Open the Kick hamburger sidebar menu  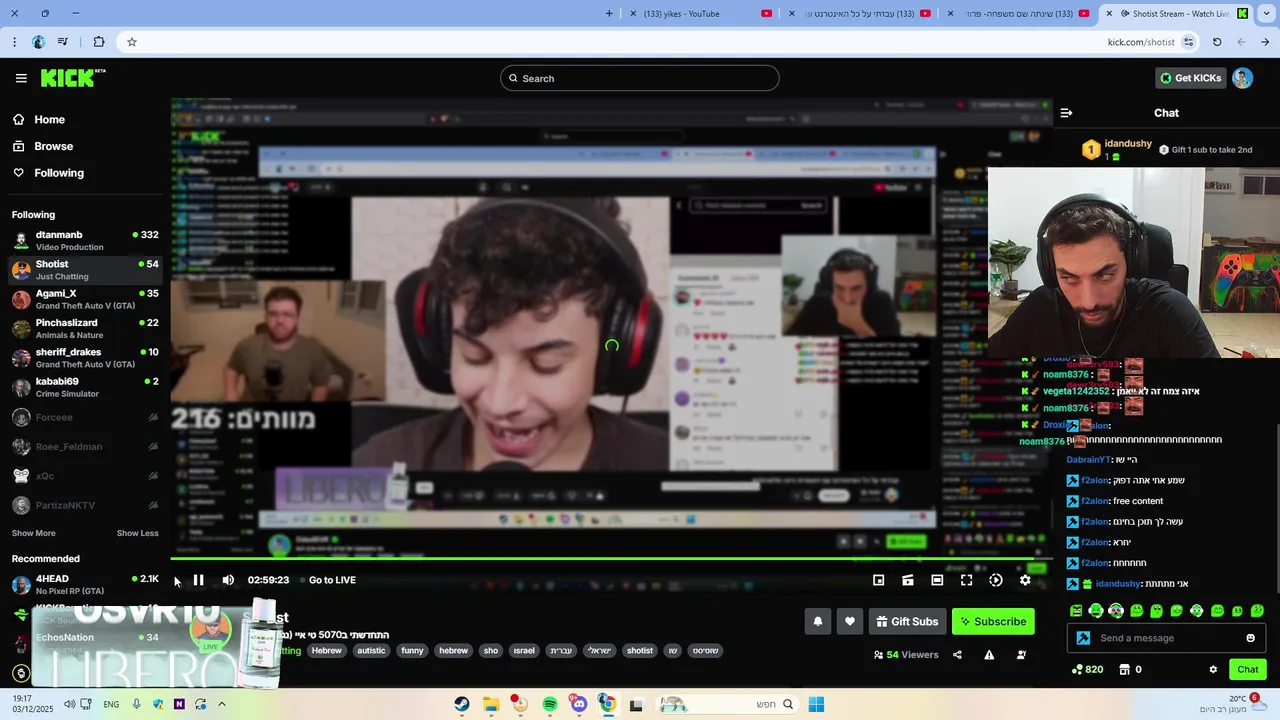(21, 78)
